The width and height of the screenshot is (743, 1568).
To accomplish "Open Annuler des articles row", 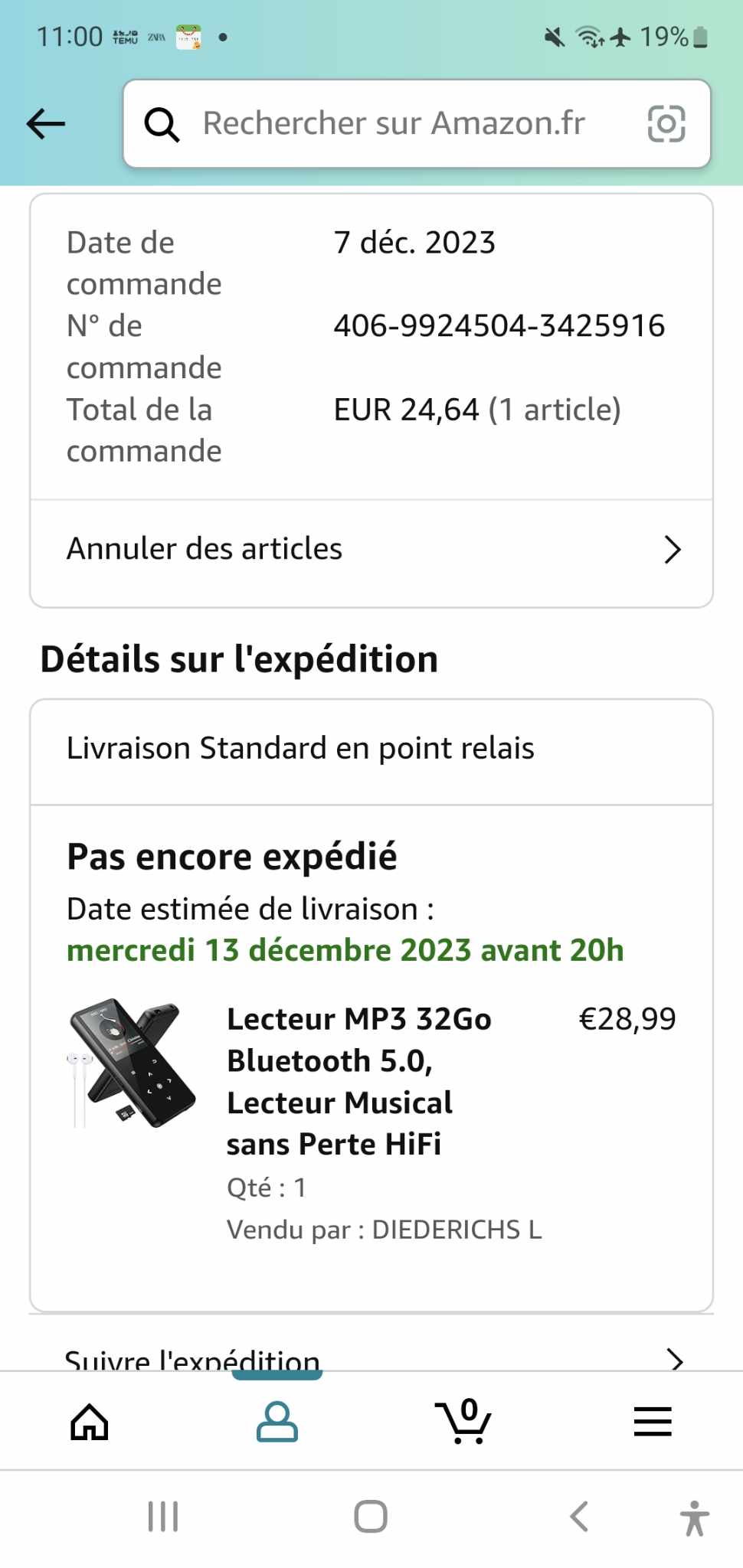I will coord(205,550).
